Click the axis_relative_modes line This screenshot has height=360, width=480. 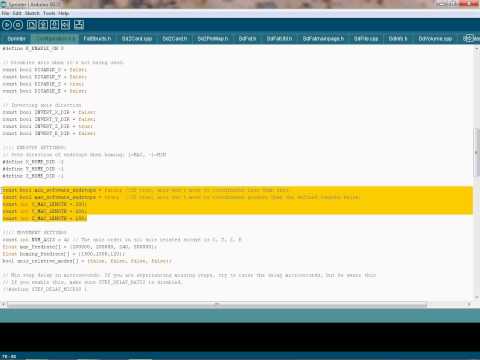point(87,261)
